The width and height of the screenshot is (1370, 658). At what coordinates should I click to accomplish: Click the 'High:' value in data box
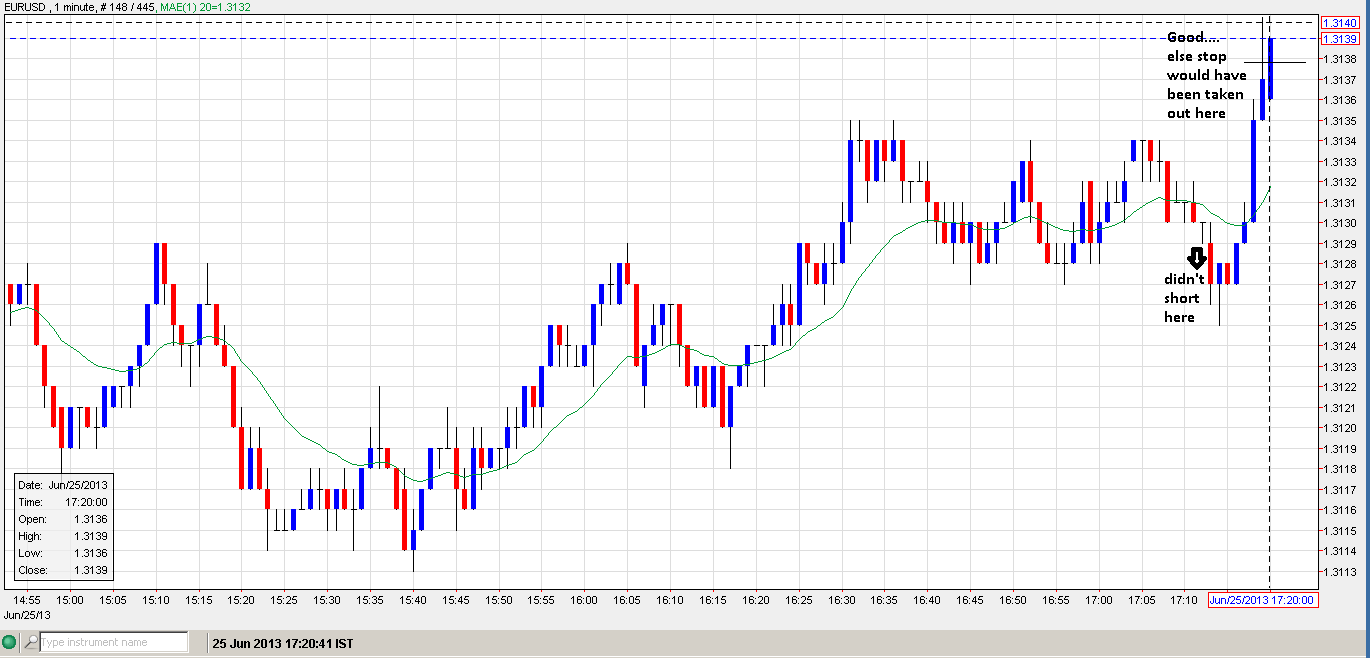point(90,536)
